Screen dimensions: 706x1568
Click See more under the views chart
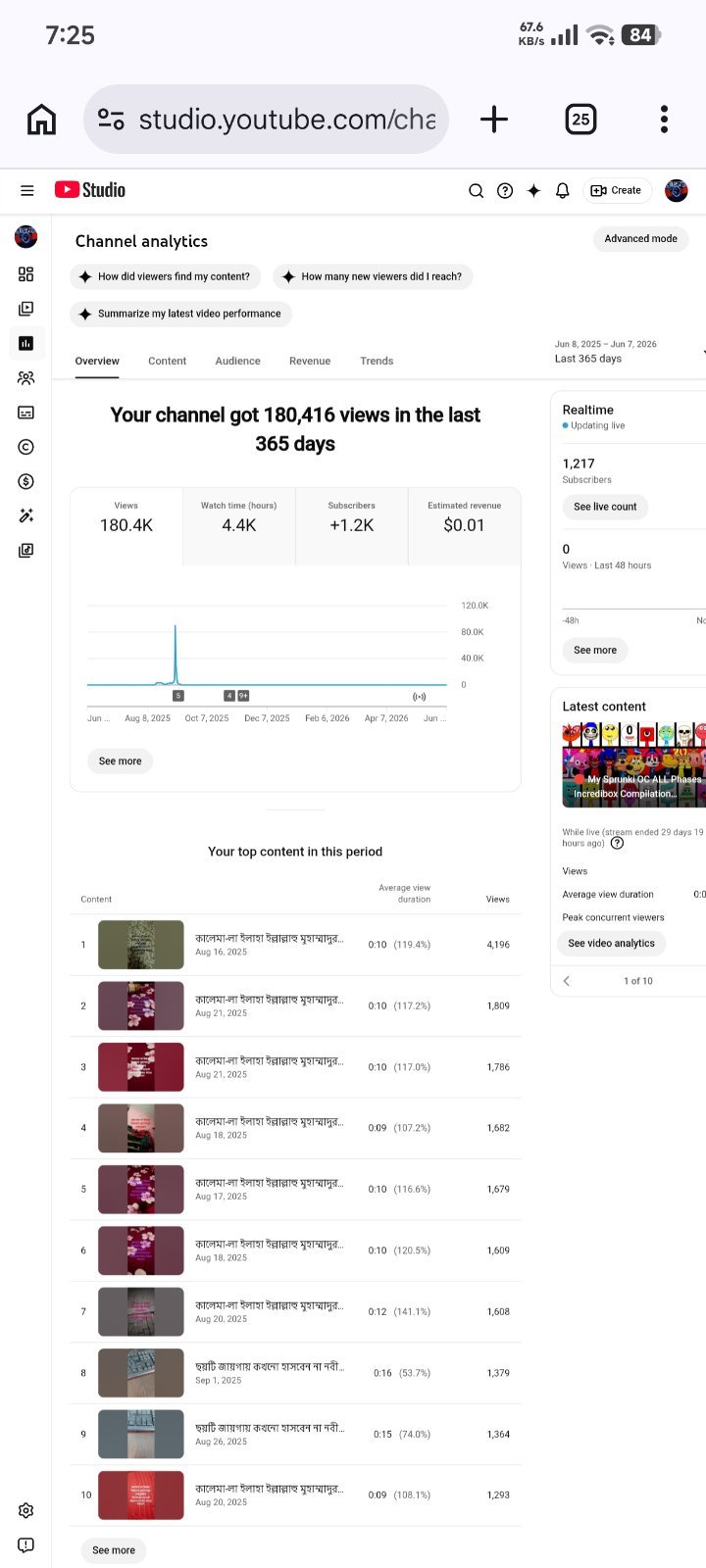pos(120,760)
